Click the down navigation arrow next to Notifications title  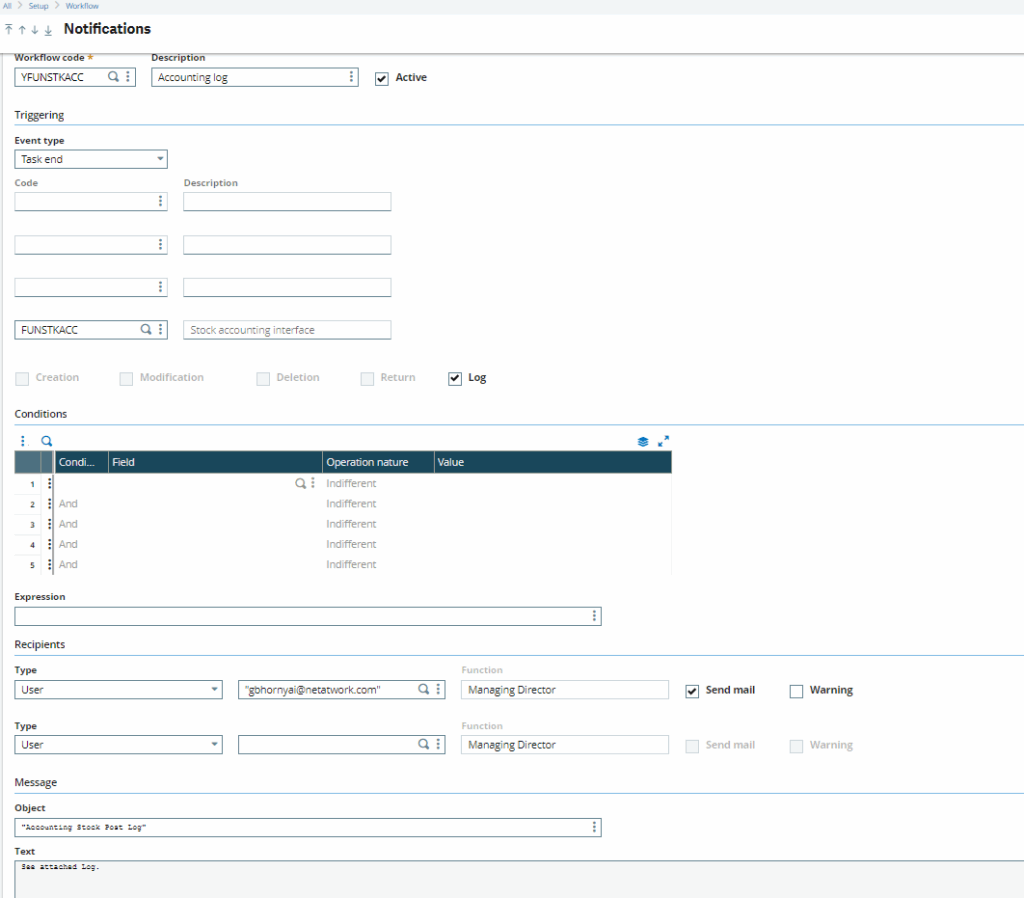point(34,29)
